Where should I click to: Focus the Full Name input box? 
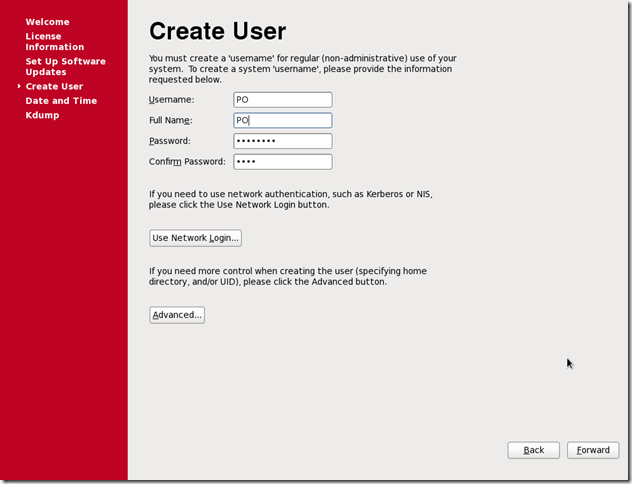282,121
